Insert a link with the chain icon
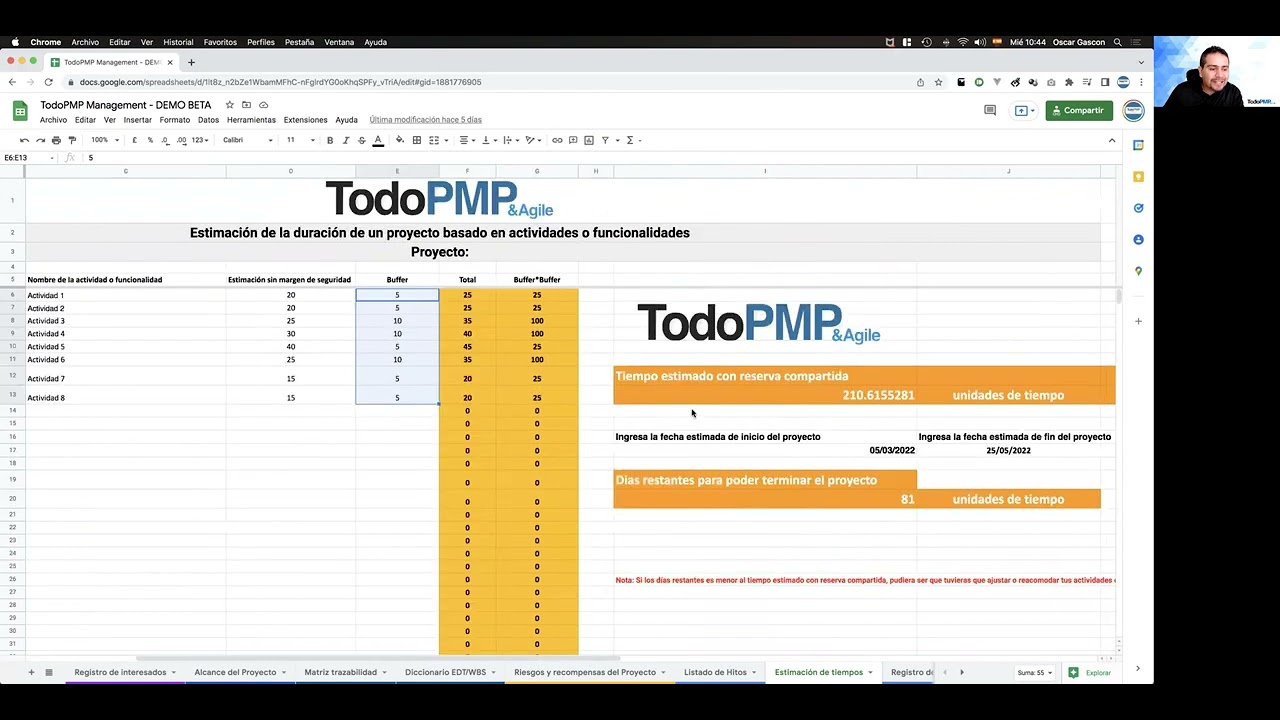Viewport: 1280px width, 720px height. [x=557, y=140]
